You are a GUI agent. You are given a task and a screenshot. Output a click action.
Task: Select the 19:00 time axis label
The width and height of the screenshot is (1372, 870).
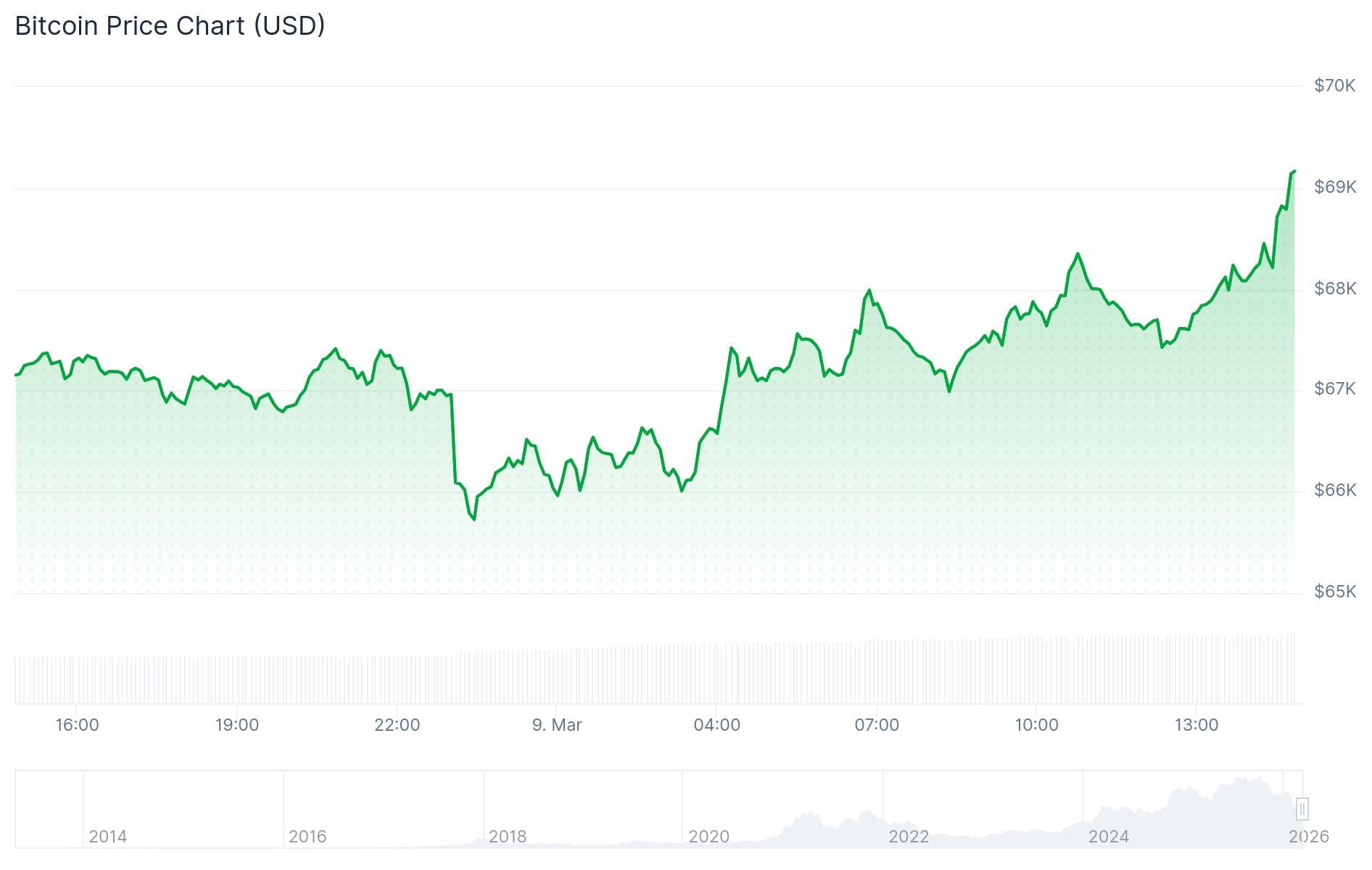click(237, 725)
